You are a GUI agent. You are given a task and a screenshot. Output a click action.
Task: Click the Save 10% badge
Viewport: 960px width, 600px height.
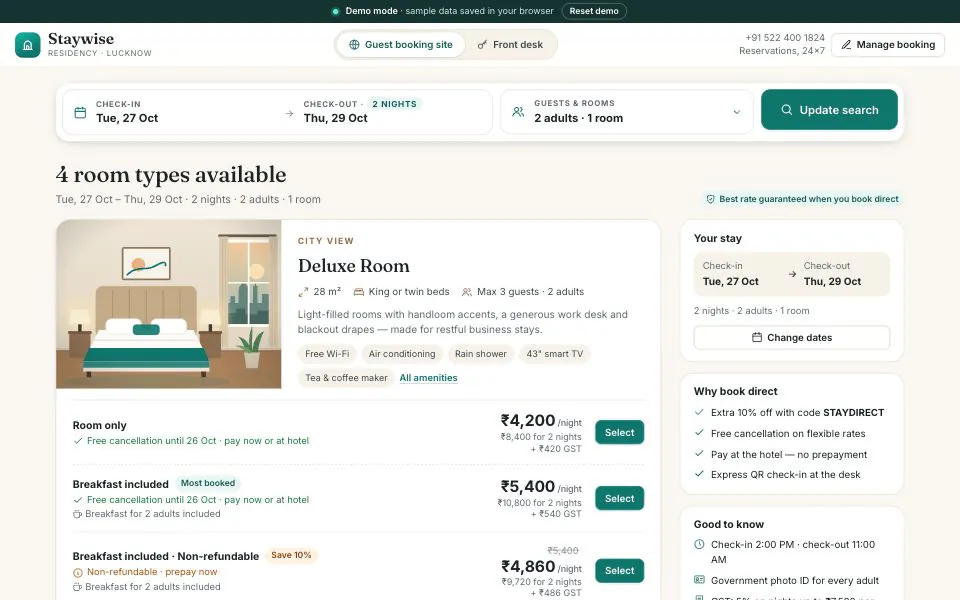291,555
